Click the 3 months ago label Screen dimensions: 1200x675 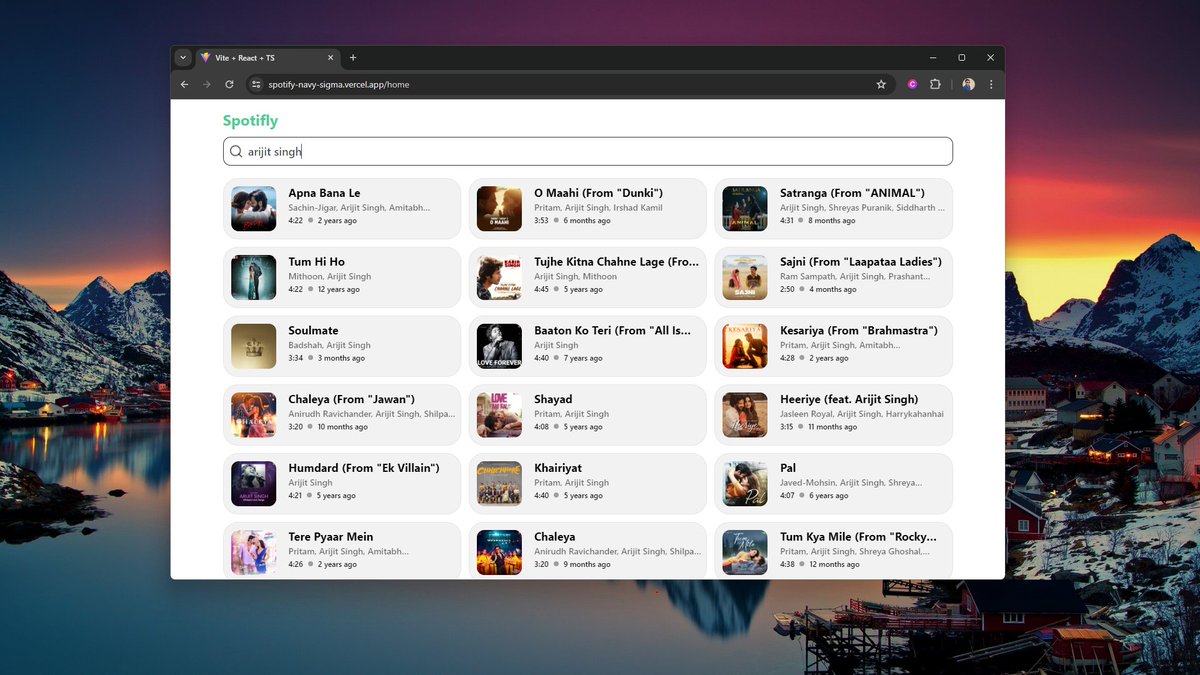coord(341,358)
